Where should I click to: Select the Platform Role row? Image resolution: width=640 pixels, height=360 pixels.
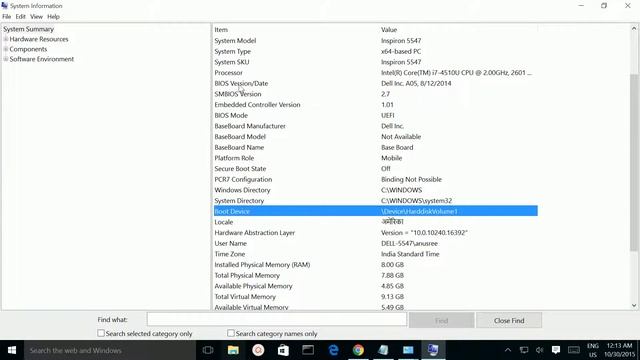click(376, 158)
